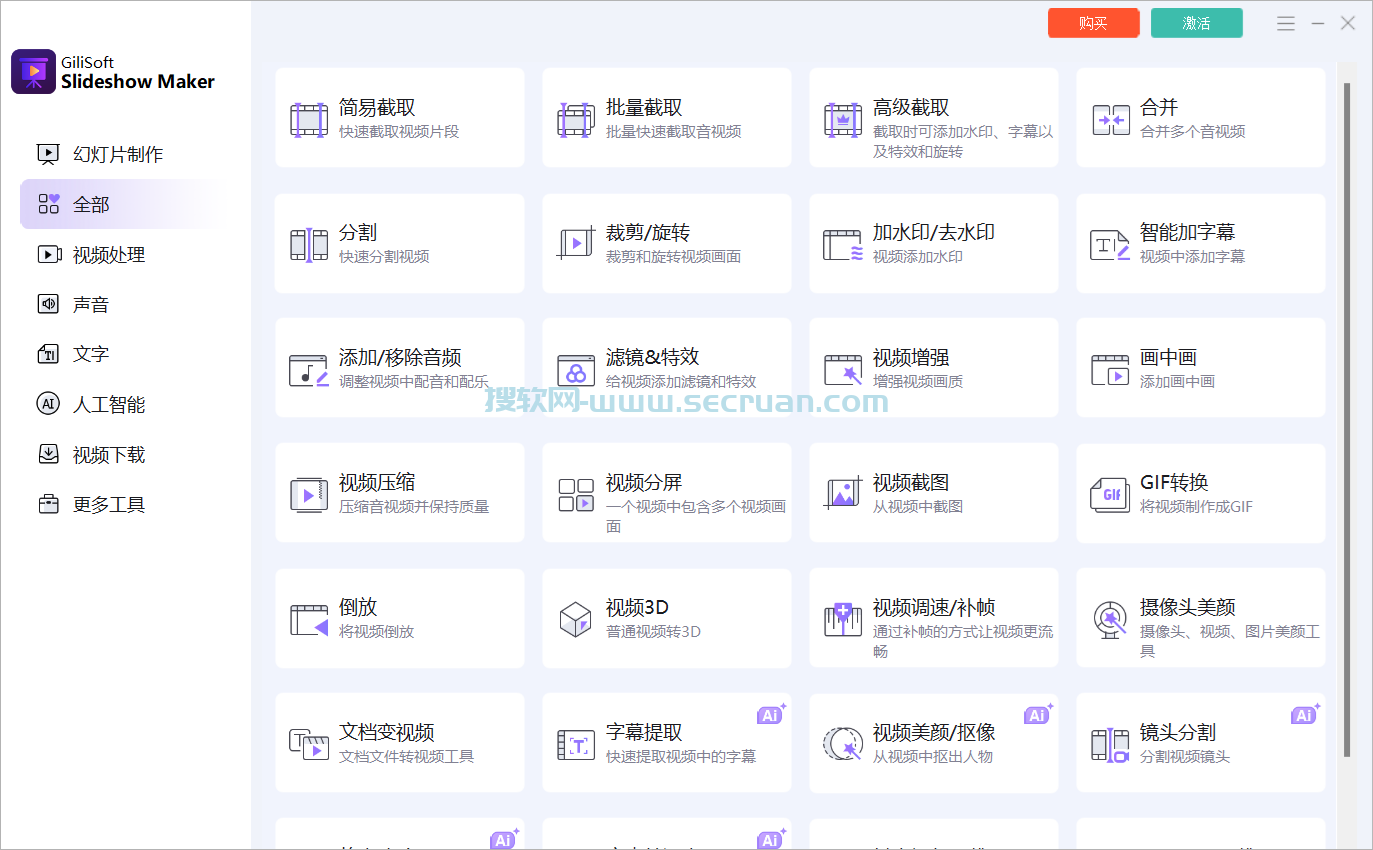Image resolution: width=1373 pixels, height=850 pixels.
Task: Click the 压缩音视频并保持质量 description text
Action: [414, 506]
